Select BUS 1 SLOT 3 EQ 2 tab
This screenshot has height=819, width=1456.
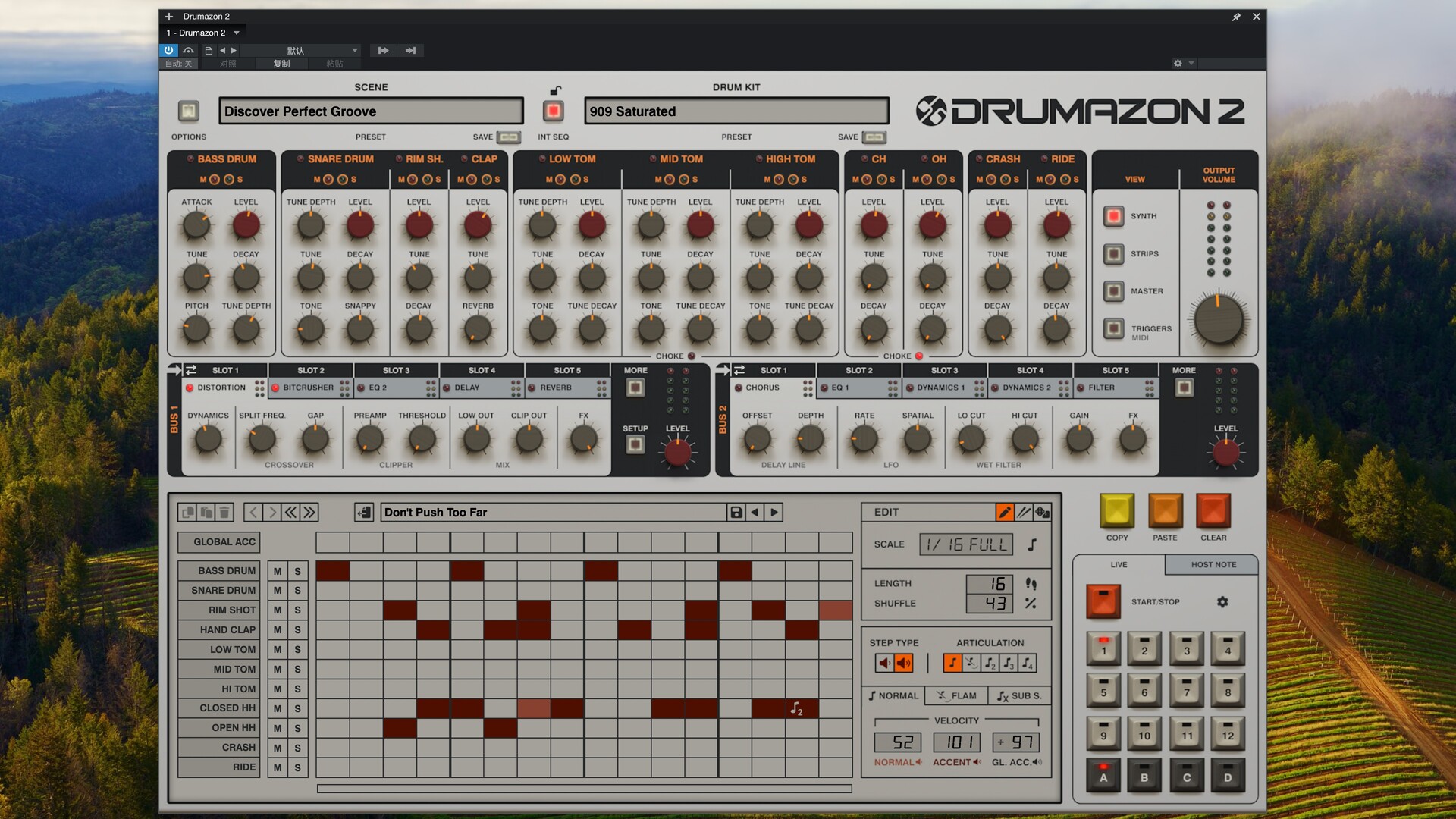(396, 388)
